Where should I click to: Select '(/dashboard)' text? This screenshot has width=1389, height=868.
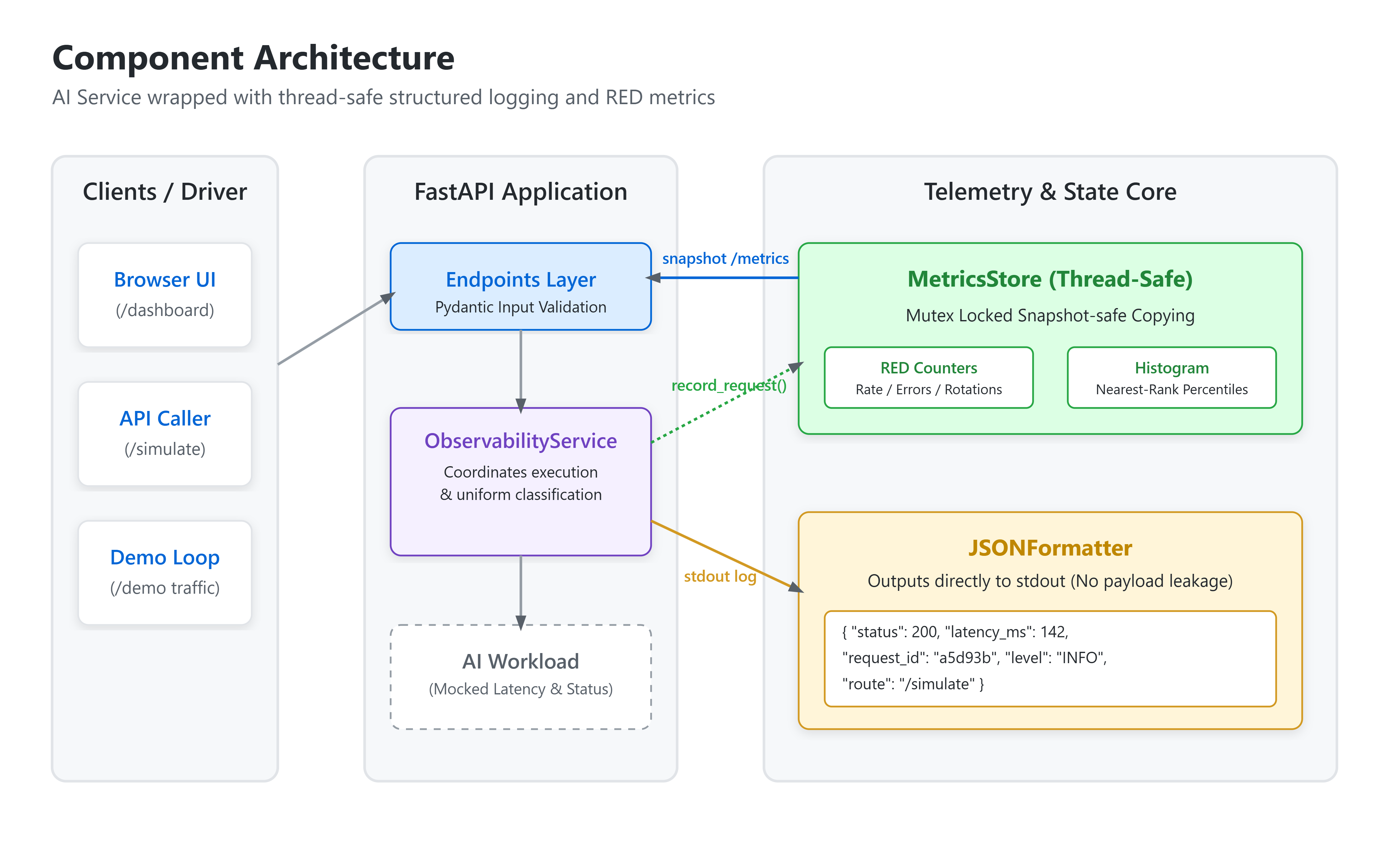pos(165,311)
